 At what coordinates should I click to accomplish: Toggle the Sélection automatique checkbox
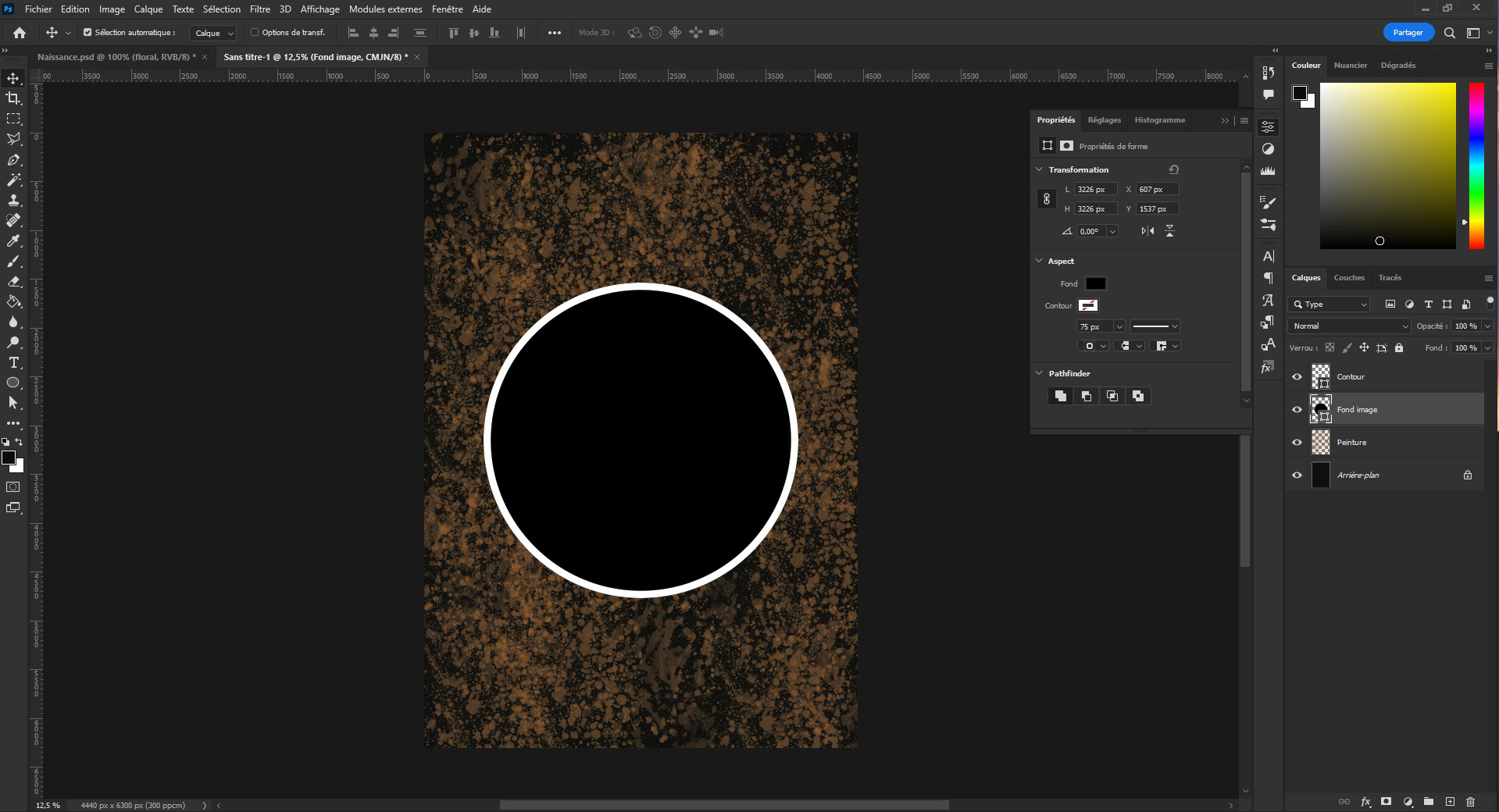(87, 33)
